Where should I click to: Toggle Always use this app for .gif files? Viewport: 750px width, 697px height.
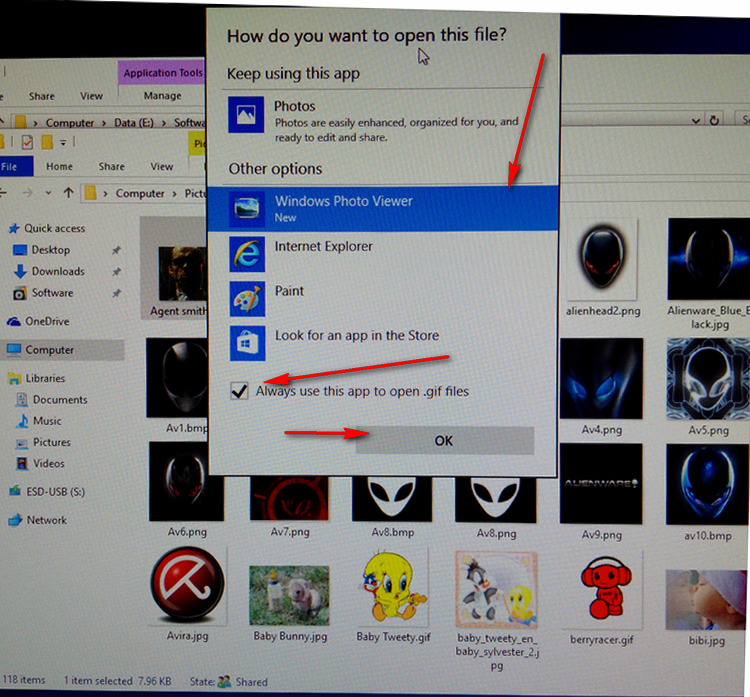(239, 391)
